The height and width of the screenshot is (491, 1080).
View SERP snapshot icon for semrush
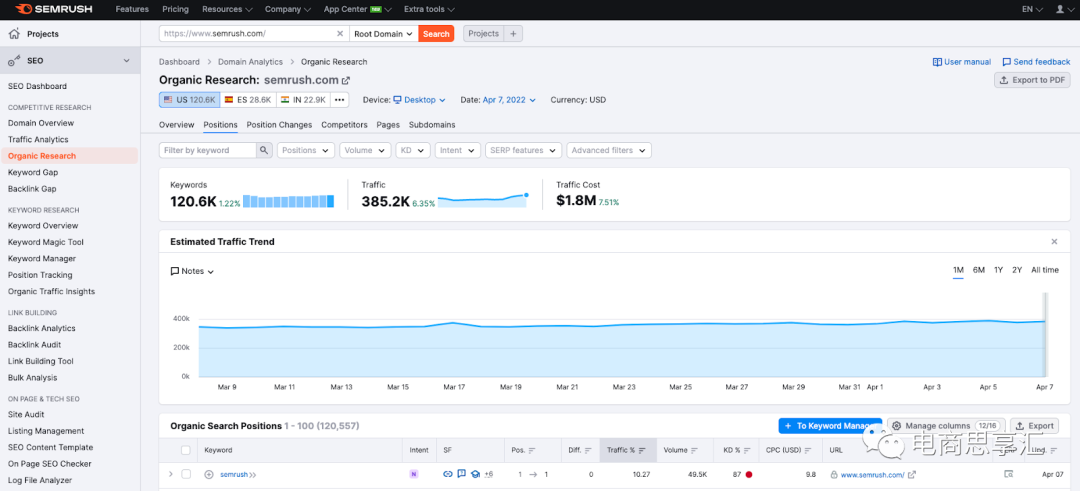coord(1009,474)
